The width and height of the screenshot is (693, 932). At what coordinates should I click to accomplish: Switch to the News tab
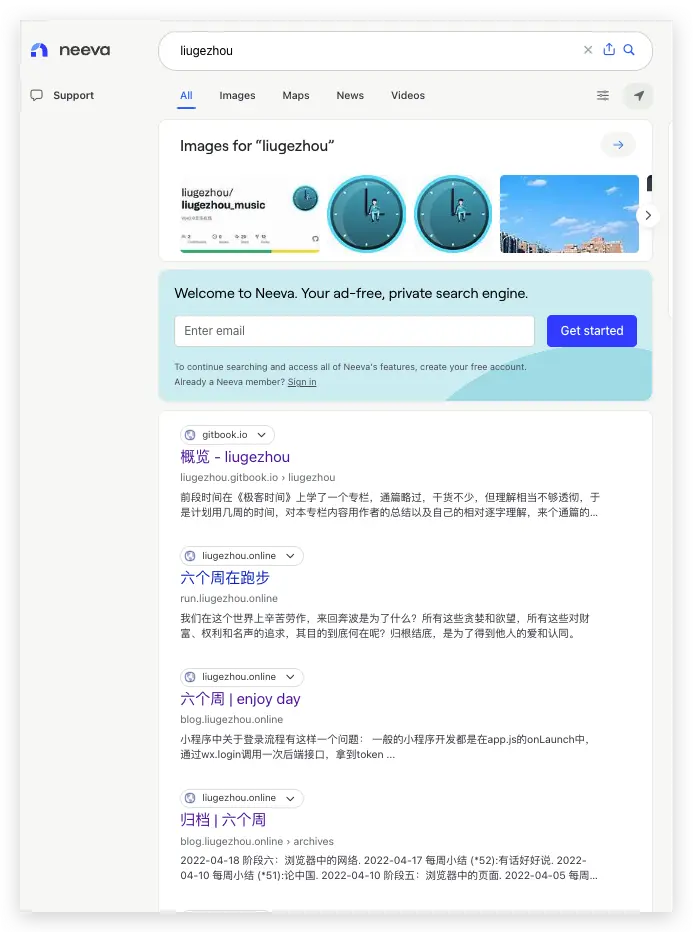(x=350, y=95)
